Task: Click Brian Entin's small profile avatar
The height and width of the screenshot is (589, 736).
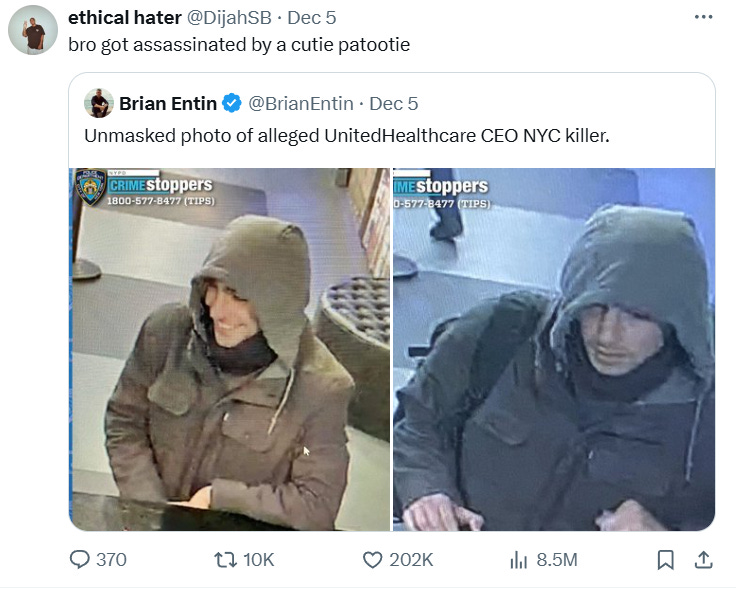Action: click(99, 103)
